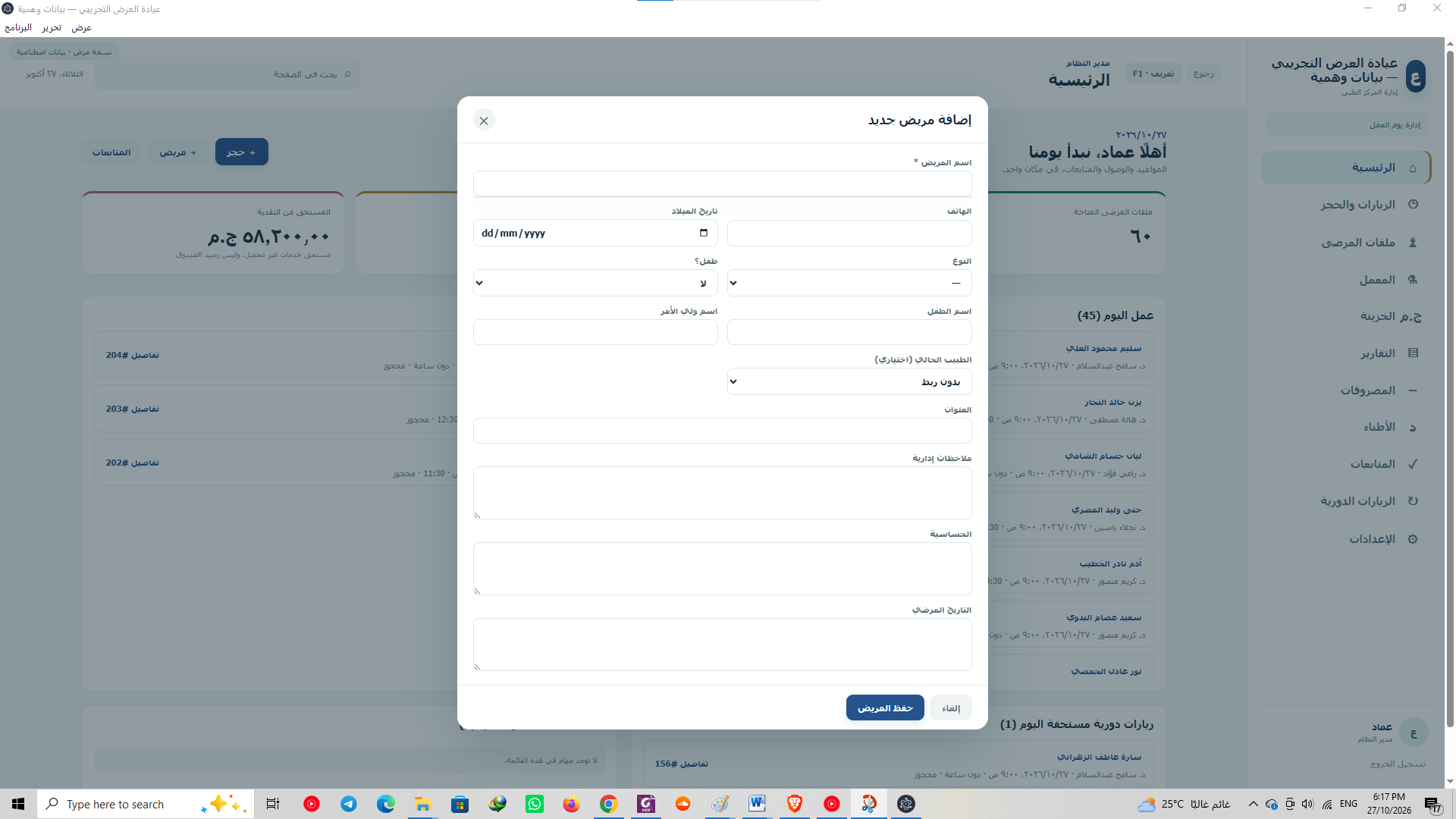This screenshot has height=819, width=1456.
Task: Click the بحث في الصفحة search box
Action: pos(227,74)
